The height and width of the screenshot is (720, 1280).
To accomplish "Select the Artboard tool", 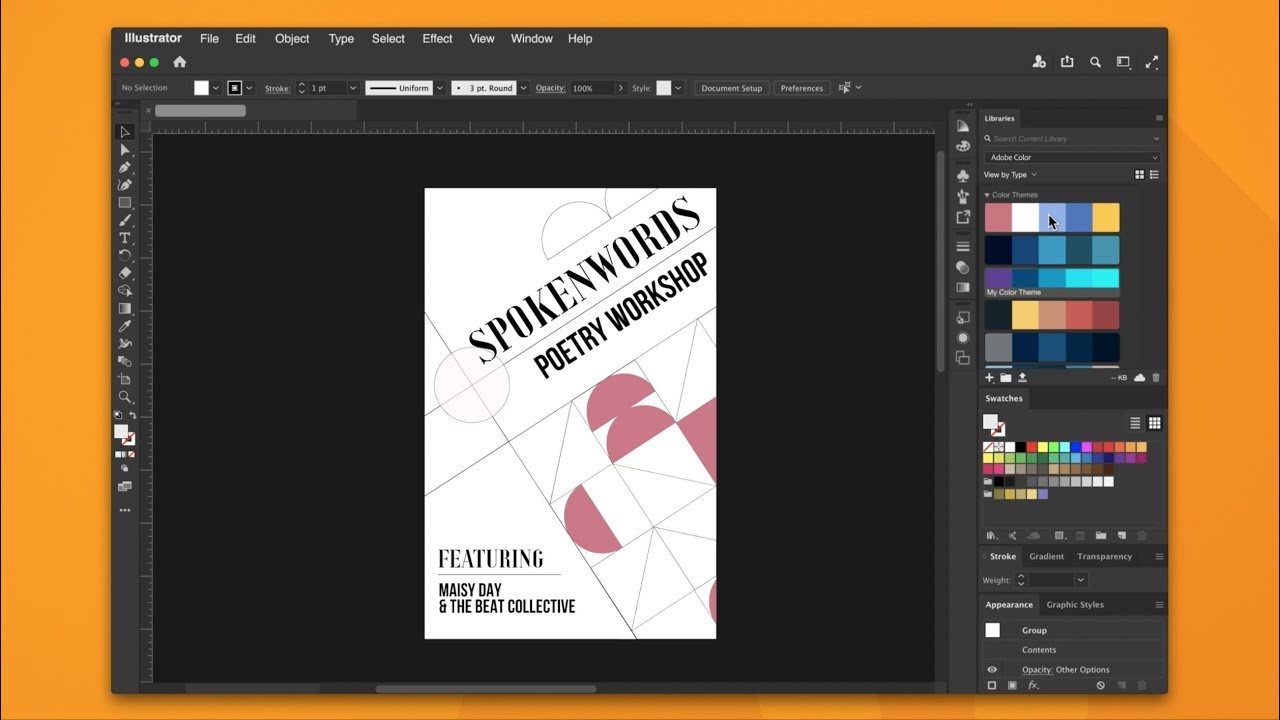I will pyautogui.click(x=125, y=379).
